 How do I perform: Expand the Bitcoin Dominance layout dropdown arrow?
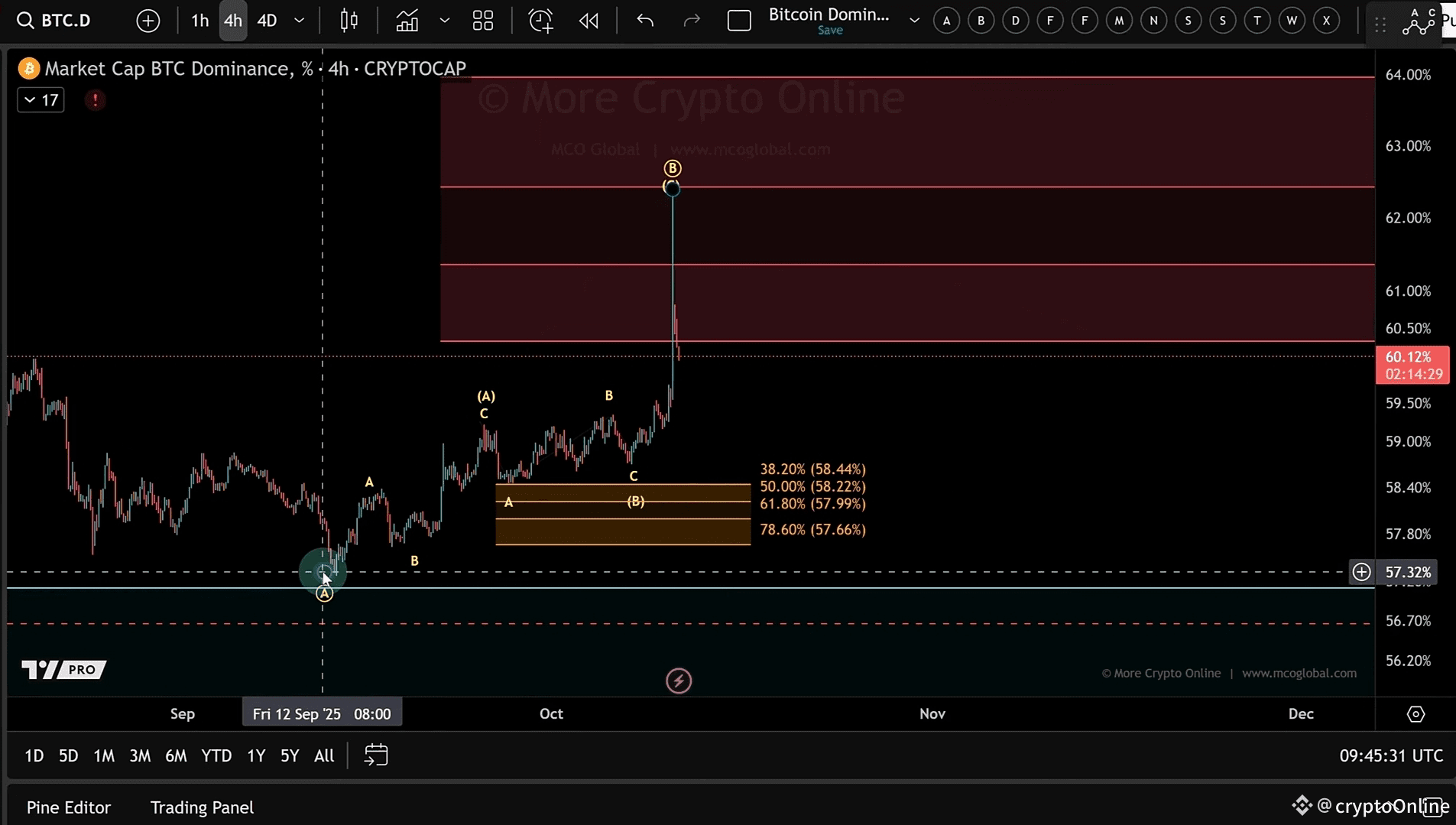(x=914, y=21)
